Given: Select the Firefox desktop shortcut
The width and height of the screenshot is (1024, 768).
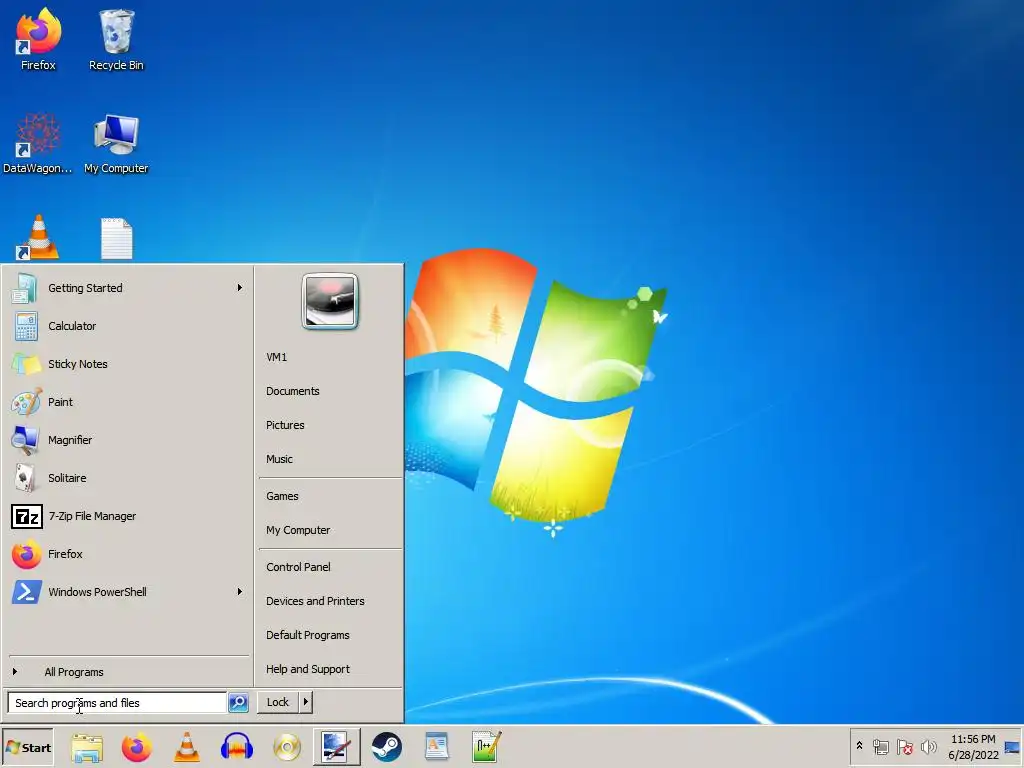Looking at the screenshot, I should pyautogui.click(x=38, y=39).
